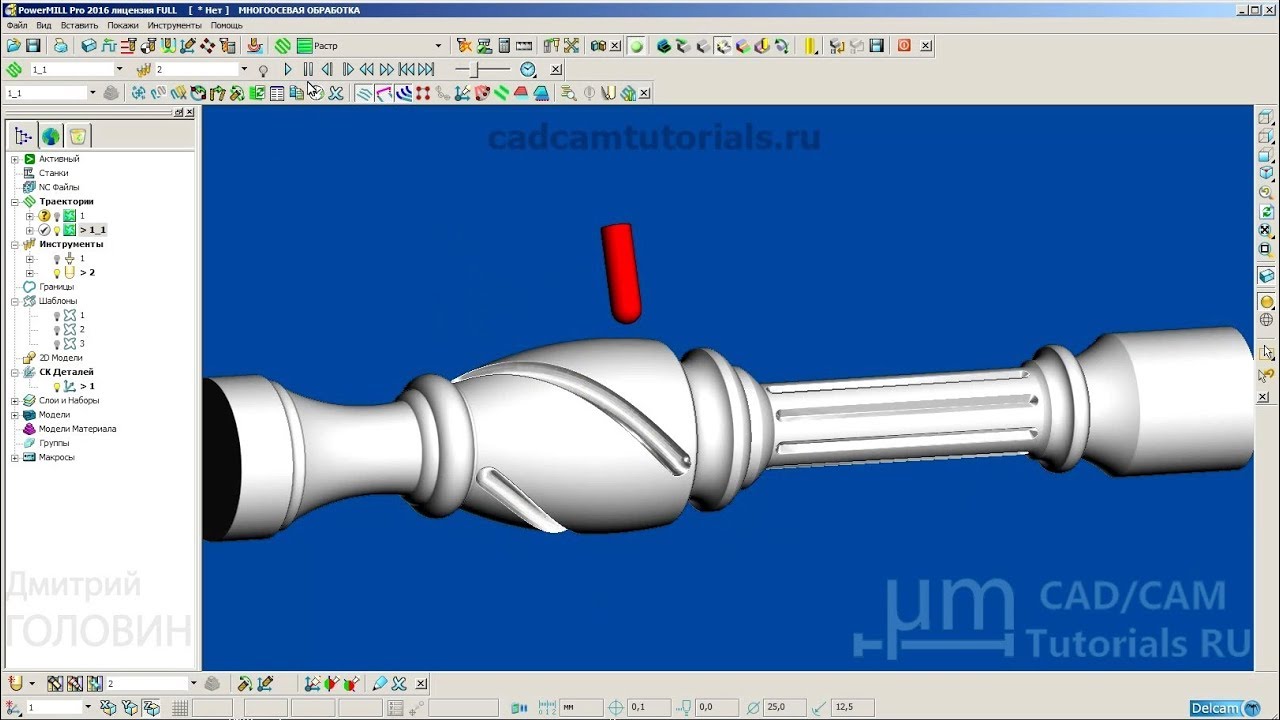Open the Вставить menu
This screenshot has width=1280, height=720.
[79, 25]
